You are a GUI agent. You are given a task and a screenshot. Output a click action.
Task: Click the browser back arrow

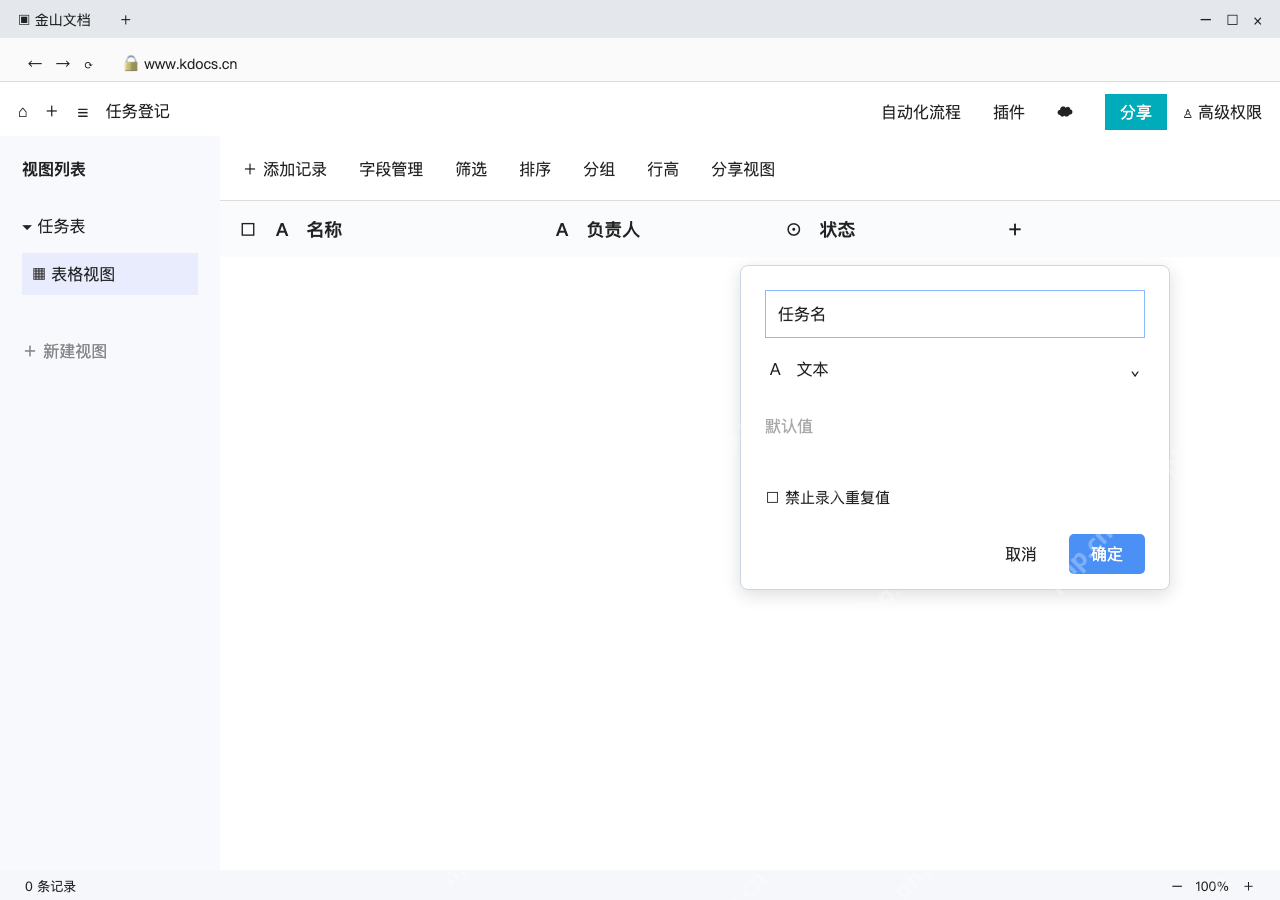(x=35, y=64)
